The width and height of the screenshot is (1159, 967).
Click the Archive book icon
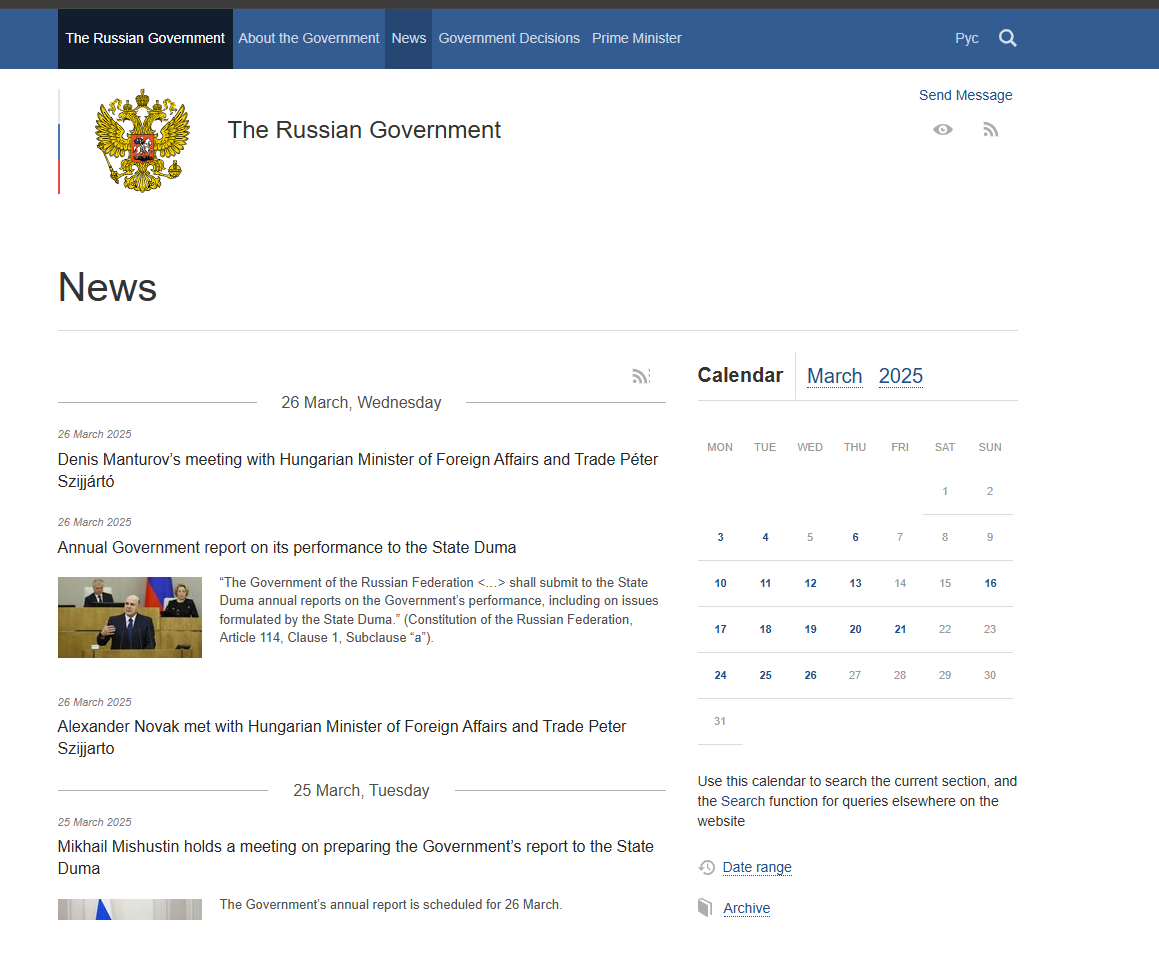tap(705, 908)
